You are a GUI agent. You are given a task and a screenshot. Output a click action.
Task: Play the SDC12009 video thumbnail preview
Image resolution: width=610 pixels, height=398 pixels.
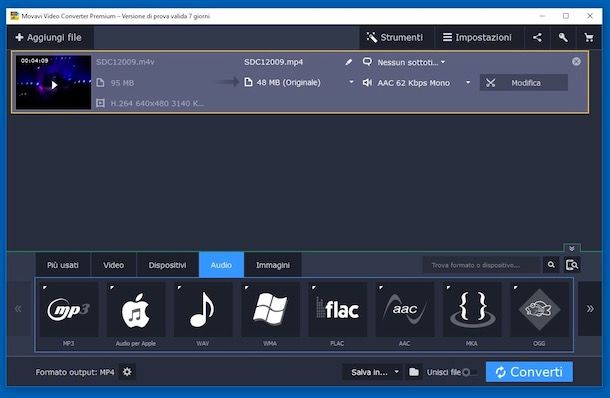(x=54, y=85)
